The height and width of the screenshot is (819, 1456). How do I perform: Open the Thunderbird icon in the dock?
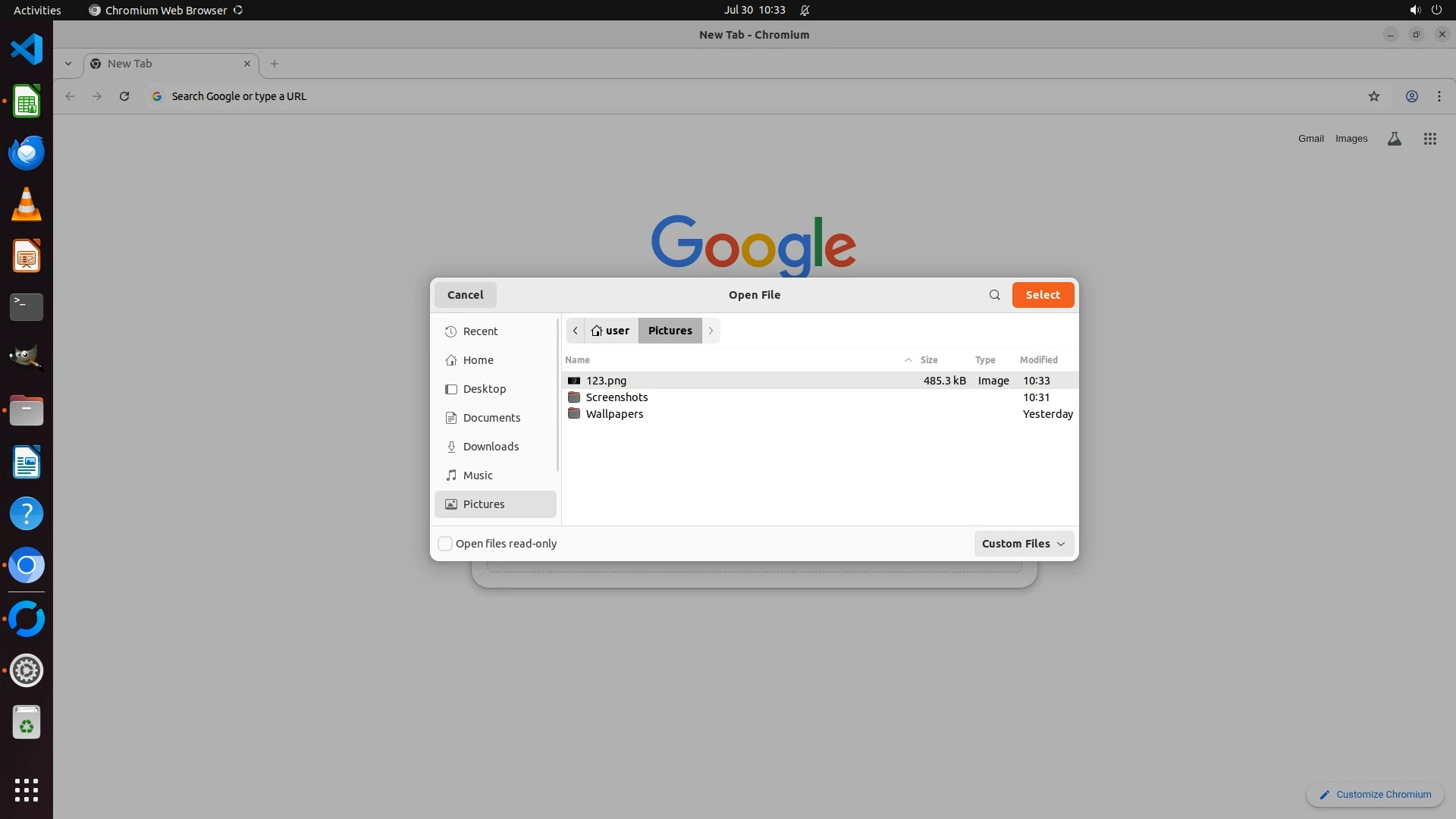pyautogui.click(x=27, y=153)
